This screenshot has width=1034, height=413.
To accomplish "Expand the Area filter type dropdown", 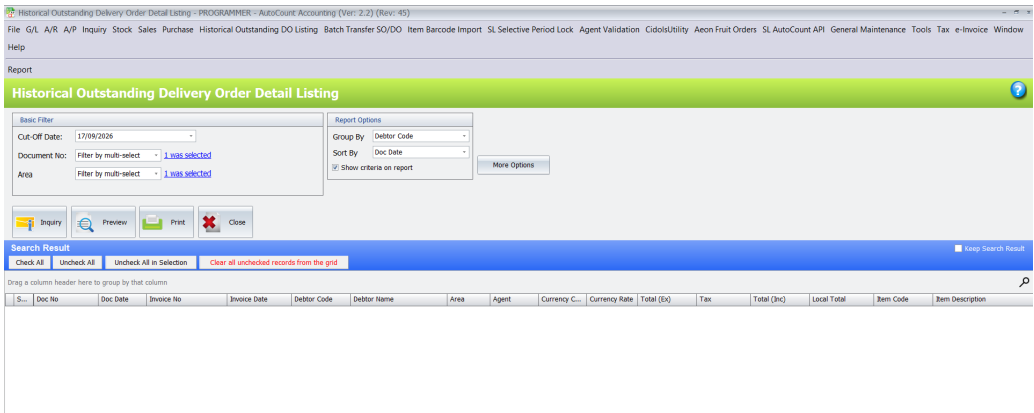I will click(156, 174).
